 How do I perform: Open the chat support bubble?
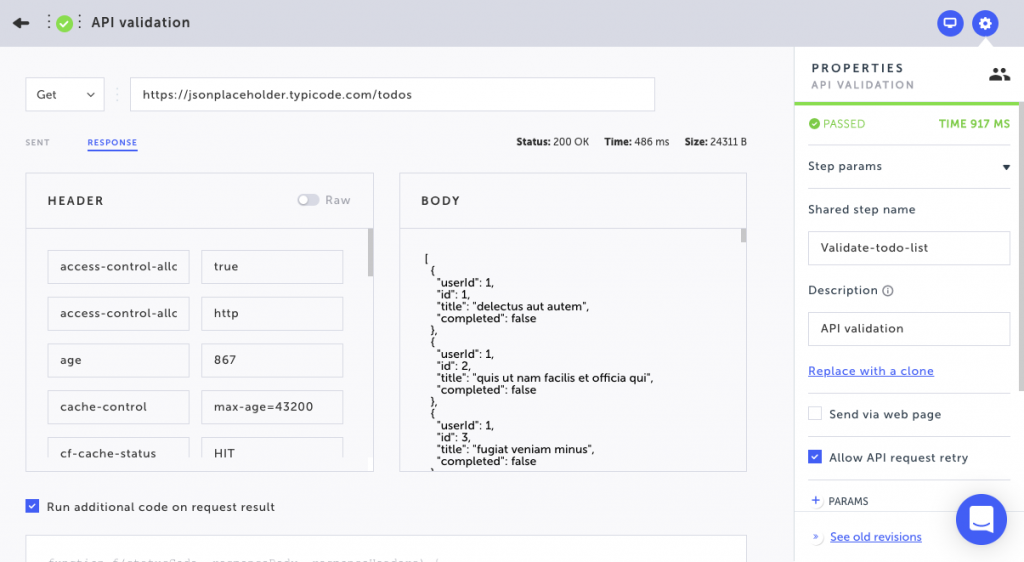click(x=981, y=520)
